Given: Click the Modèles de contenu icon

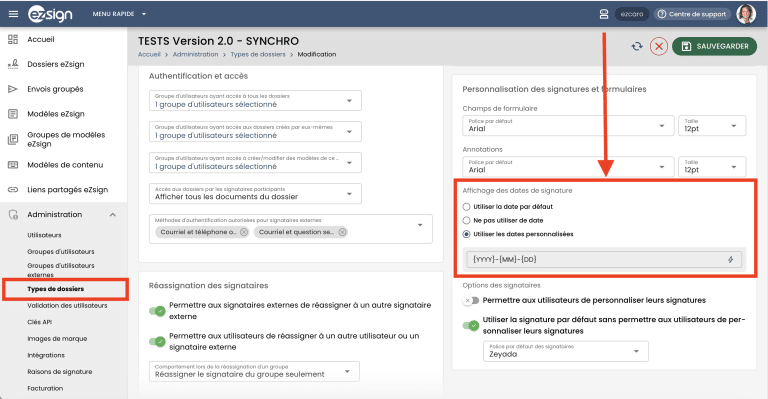Looking at the screenshot, I should point(13,165).
